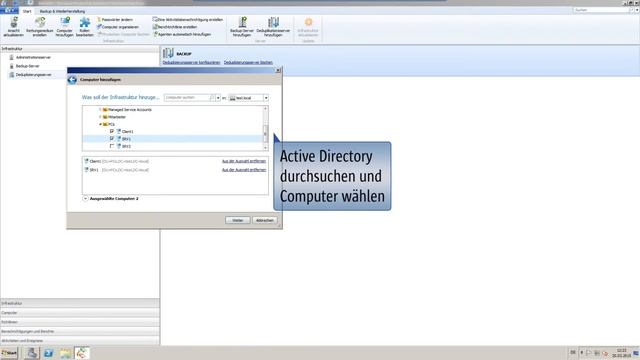
Task: Click the Backup-Server hinzufügen ribbon icon
Action: point(242,27)
